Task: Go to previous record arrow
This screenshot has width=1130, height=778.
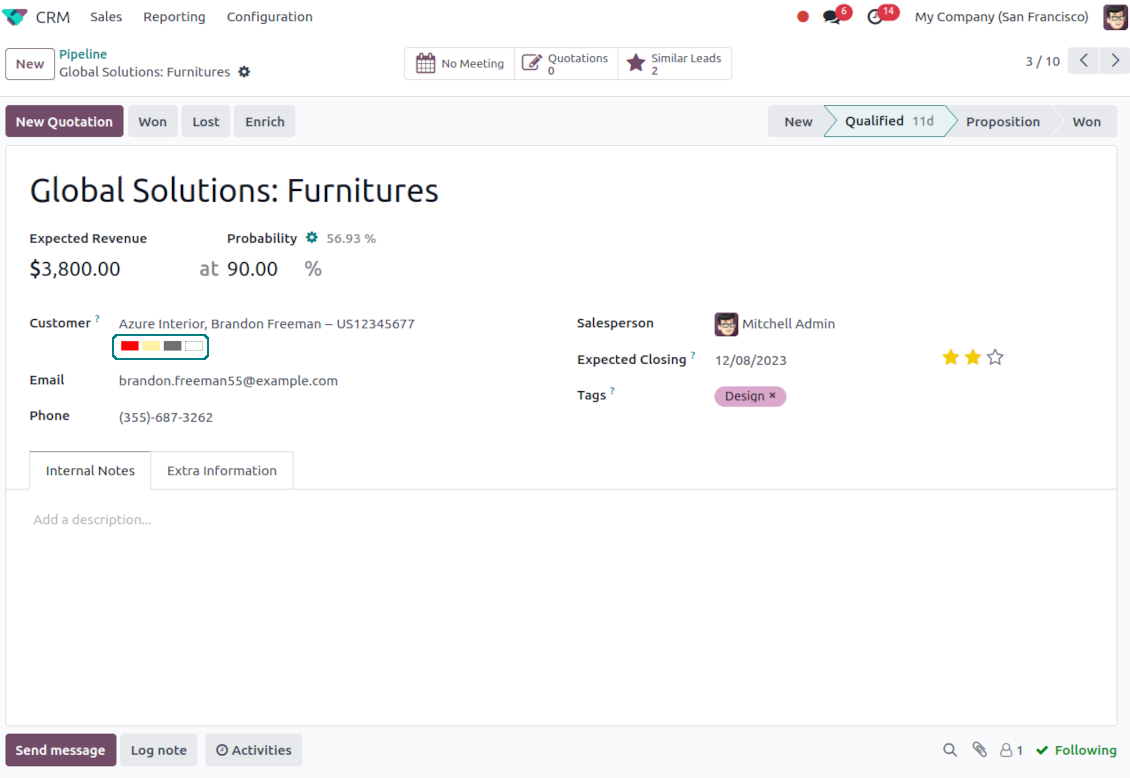Action: (x=1084, y=61)
